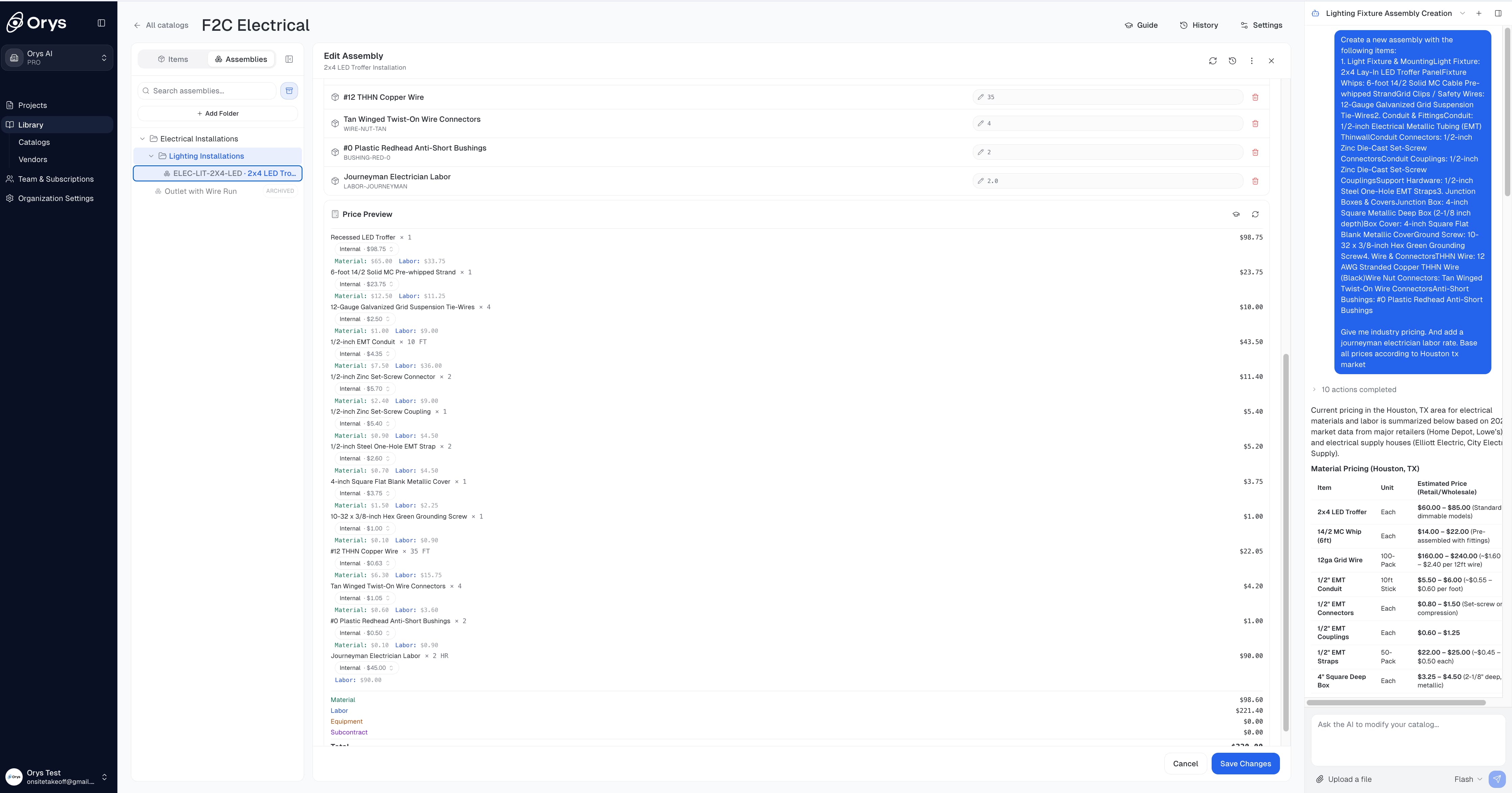This screenshot has height=793, width=1512.
Task: Refresh the Price Preview
Action: pos(1255,214)
